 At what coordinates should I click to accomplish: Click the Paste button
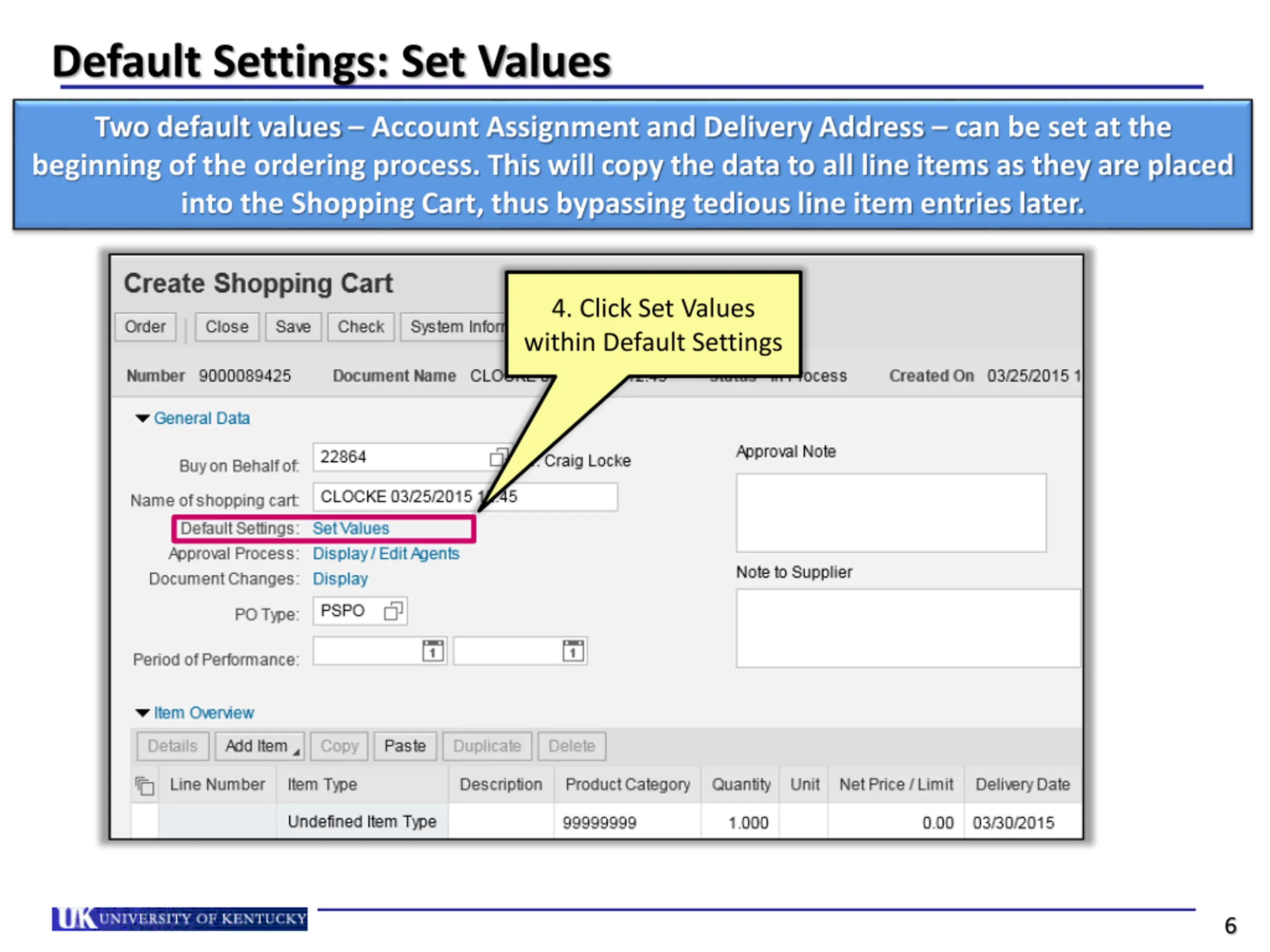pos(405,746)
